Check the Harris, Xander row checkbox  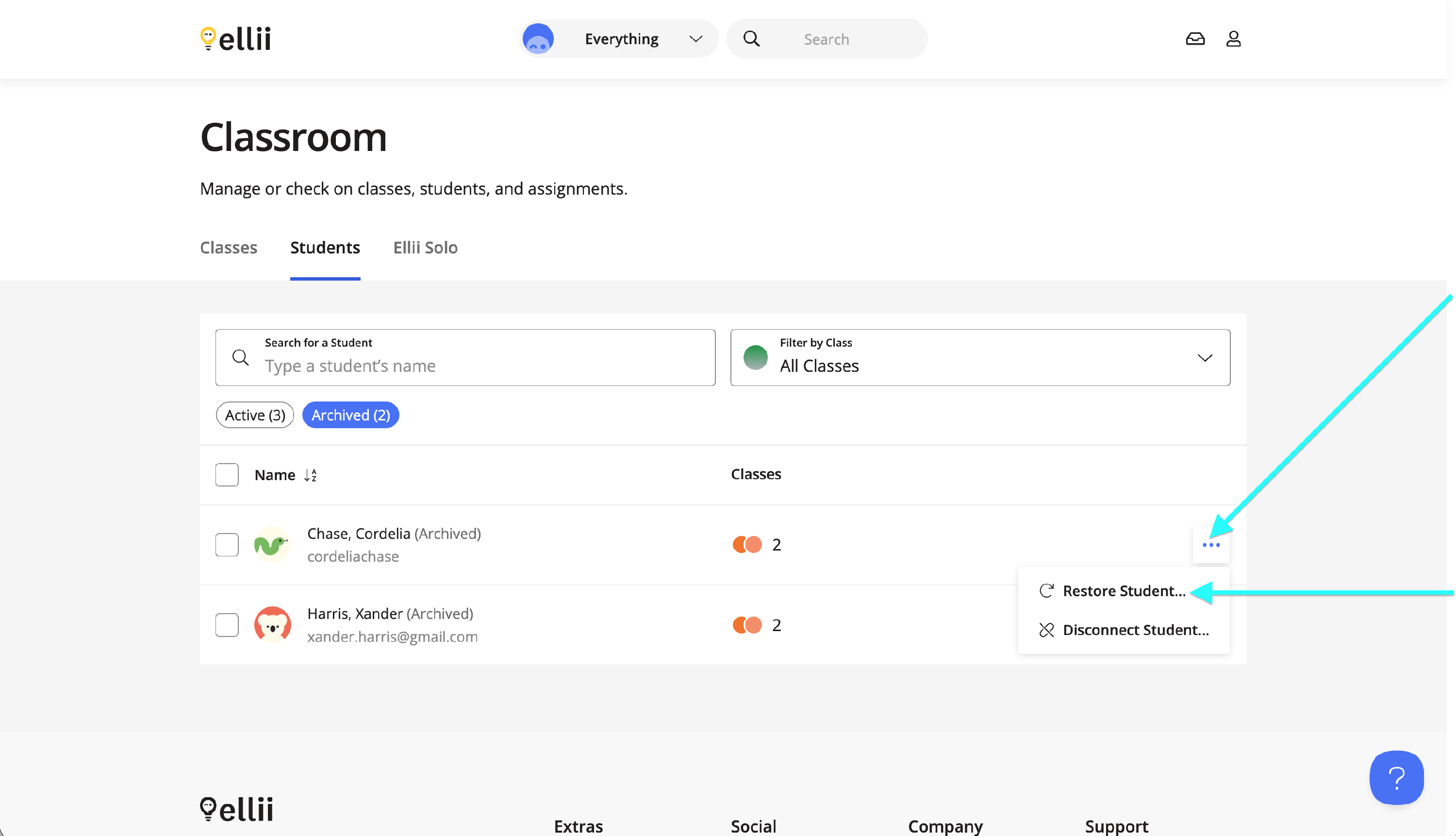(227, 625)
